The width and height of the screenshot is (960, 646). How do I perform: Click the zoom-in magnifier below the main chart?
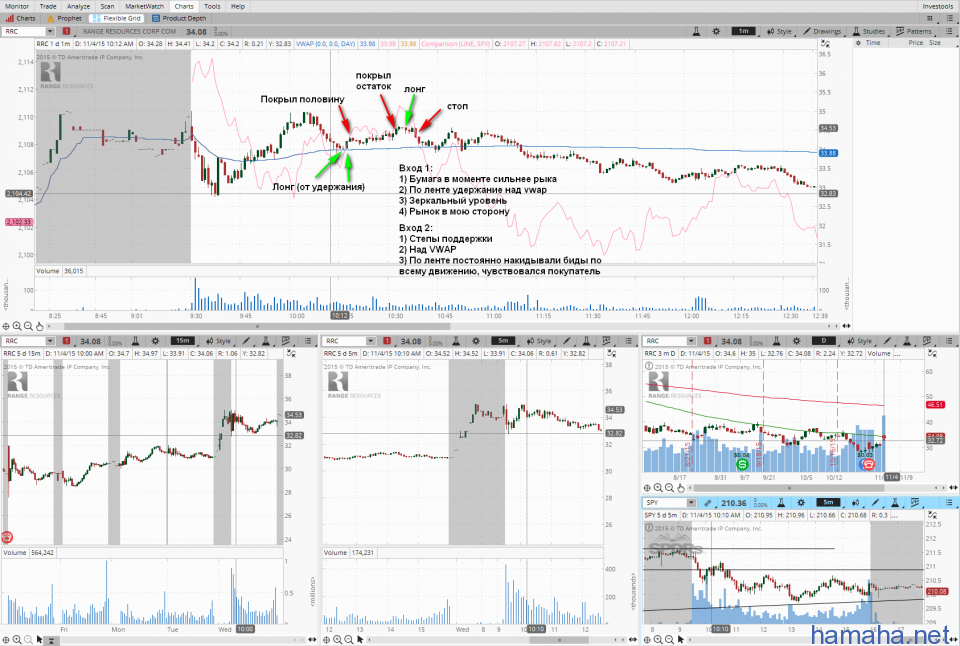(17, 326)
